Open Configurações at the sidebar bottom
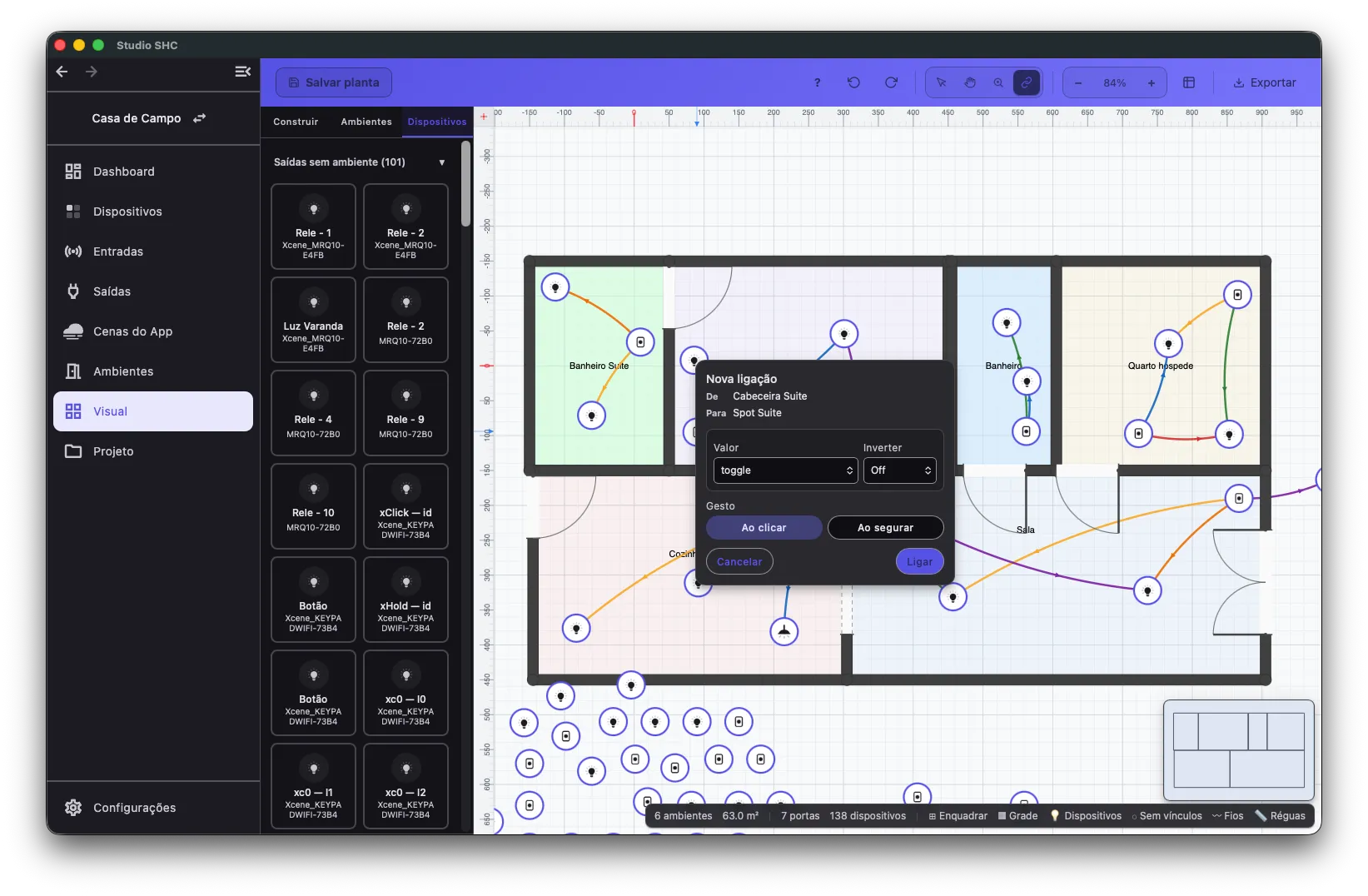 click(x=153, y=808)
